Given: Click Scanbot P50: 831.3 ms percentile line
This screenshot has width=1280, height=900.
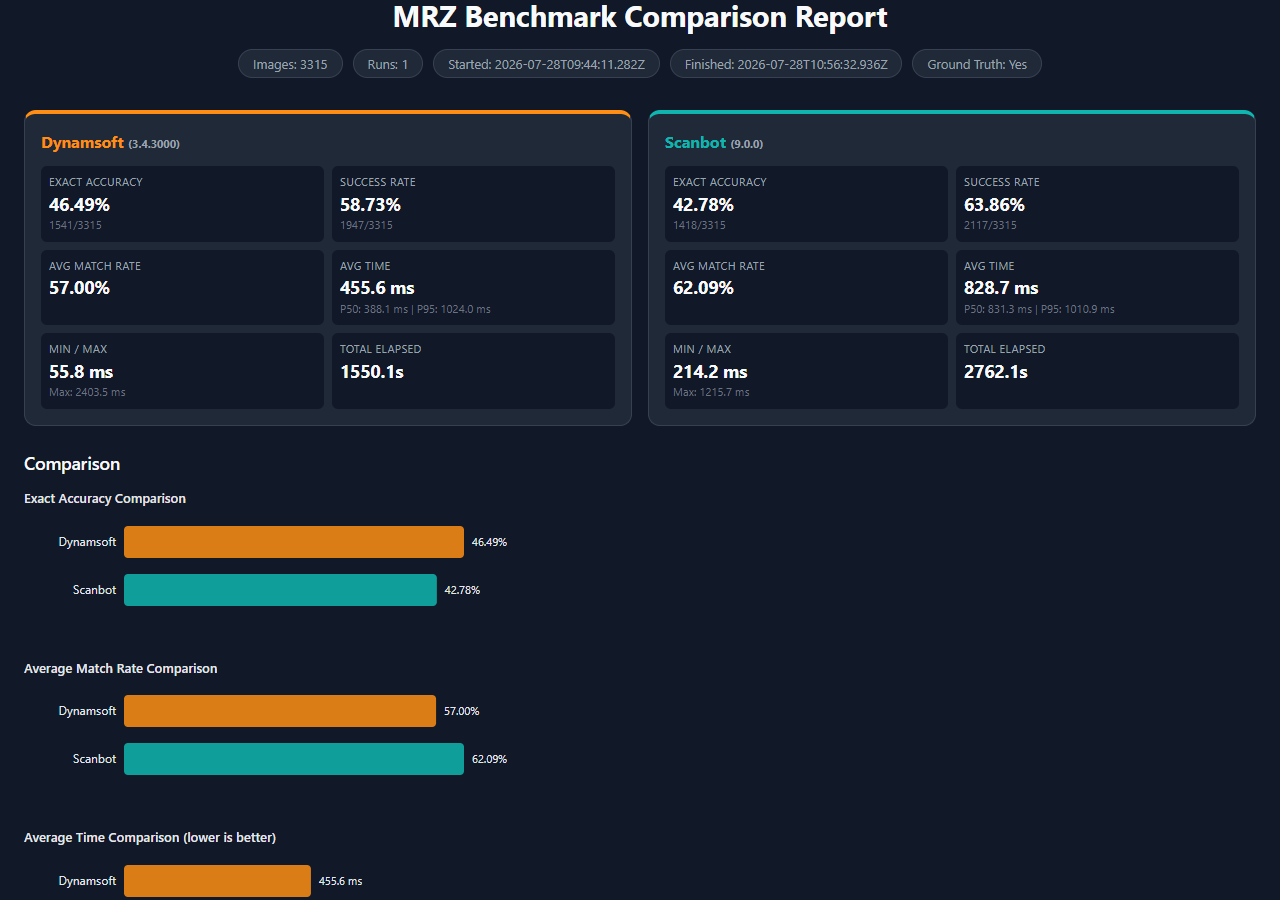Looking at the screenshot, I should tap(1039, 309).
